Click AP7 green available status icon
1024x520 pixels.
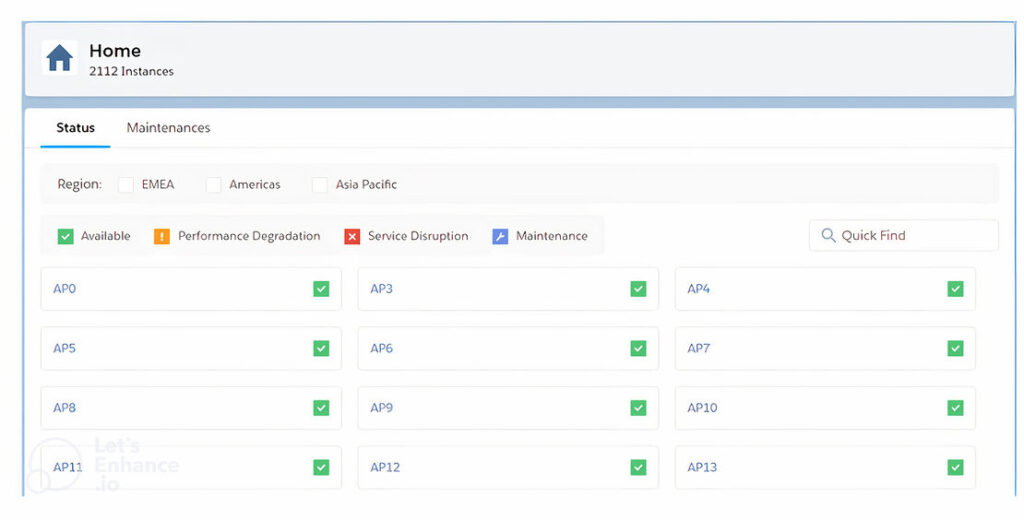(x=955, y=348)
